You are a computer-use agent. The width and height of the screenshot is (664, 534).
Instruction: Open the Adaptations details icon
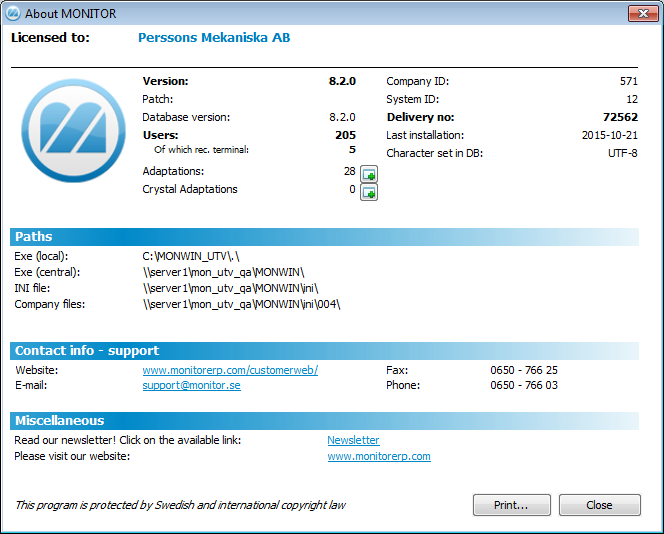click(369, 174)
